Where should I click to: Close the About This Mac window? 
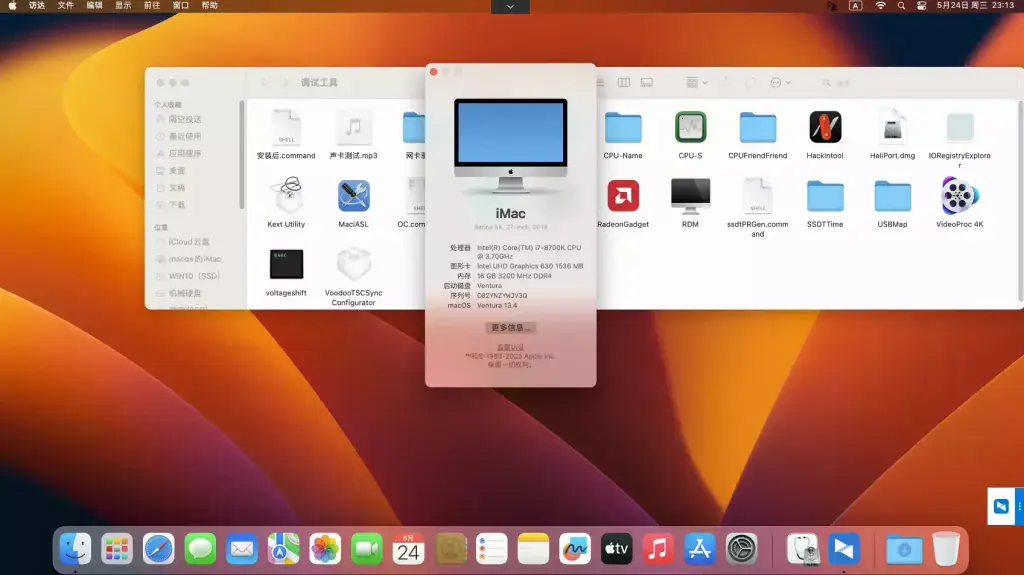[x=434, y=72]
